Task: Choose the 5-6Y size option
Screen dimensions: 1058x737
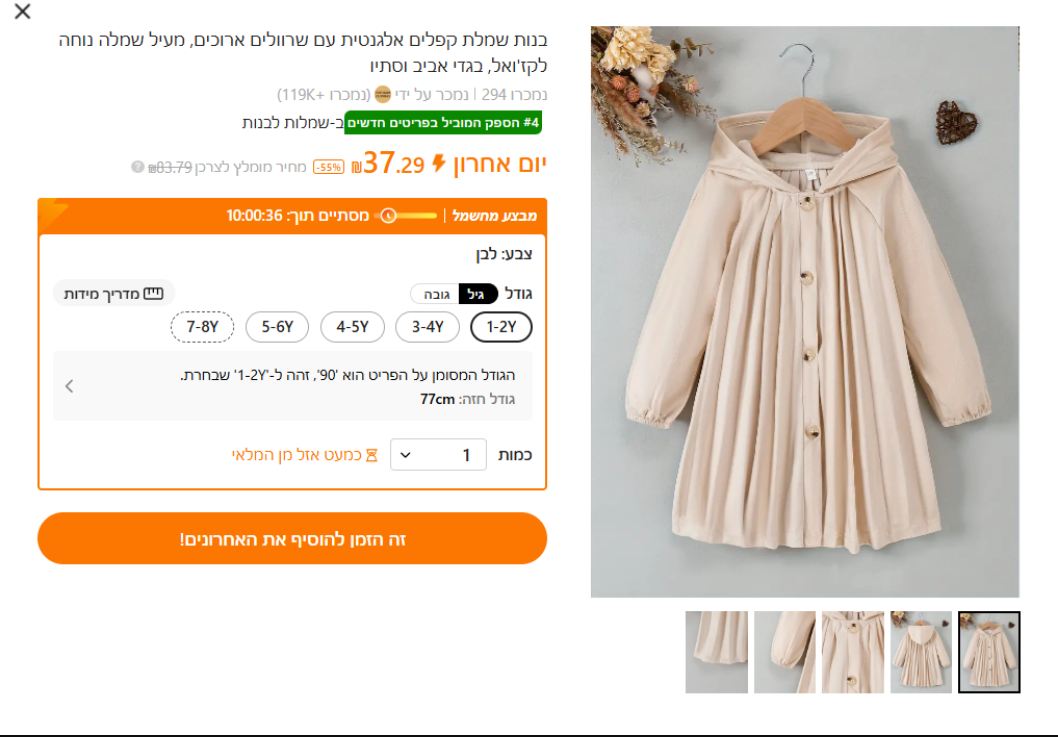Action: coord(277,327)
